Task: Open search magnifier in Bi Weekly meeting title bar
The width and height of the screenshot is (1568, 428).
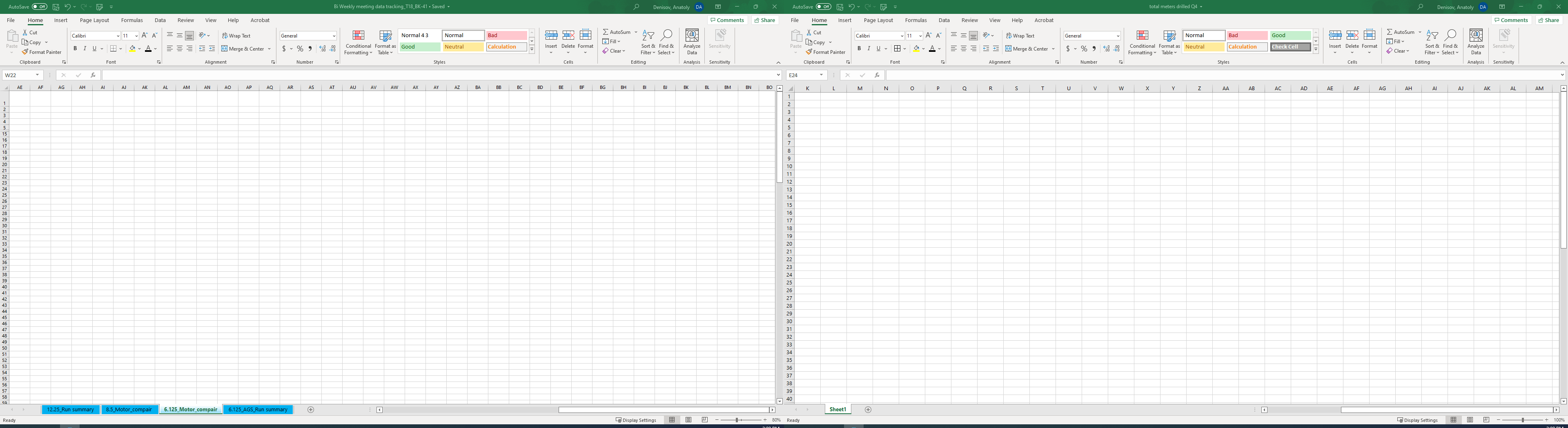Action: click(x=637, y=7)
